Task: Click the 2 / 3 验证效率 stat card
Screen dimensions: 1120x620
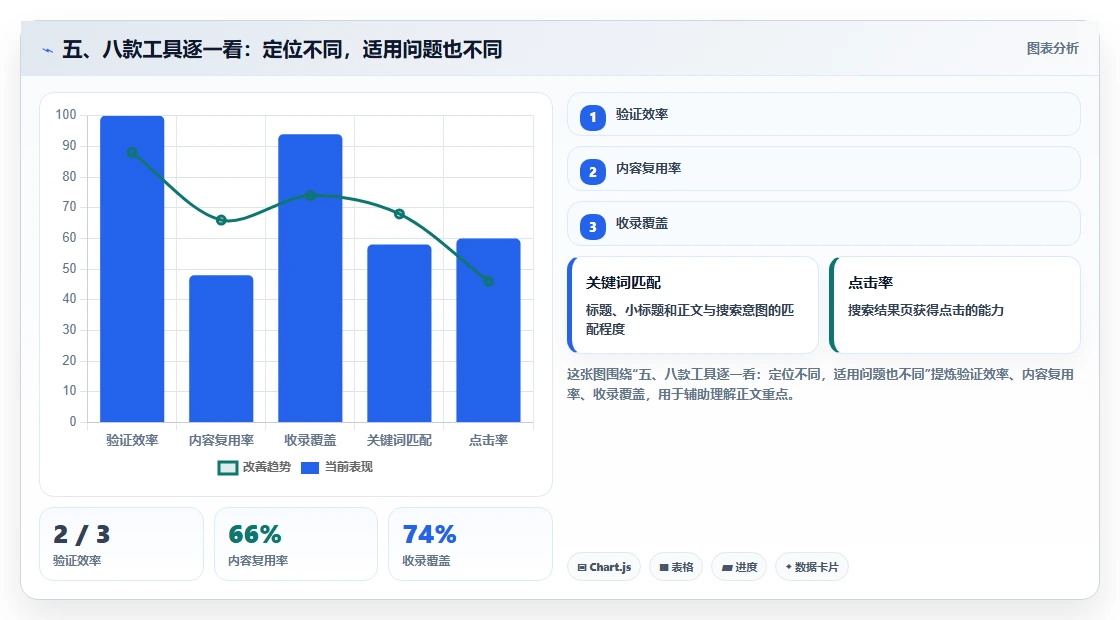Action: click(x=121, y=544)
